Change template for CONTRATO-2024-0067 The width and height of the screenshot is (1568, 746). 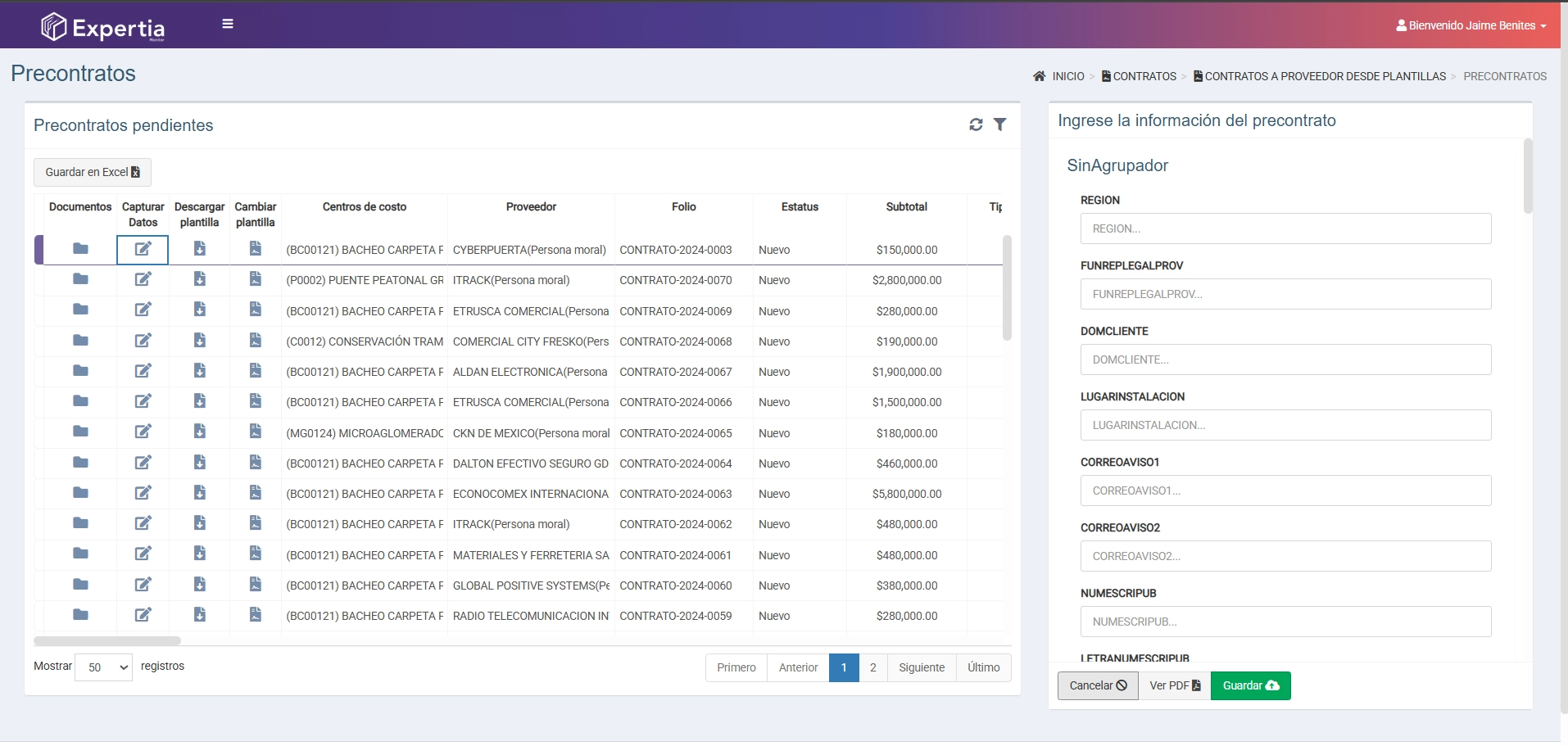tap(256, 370)
